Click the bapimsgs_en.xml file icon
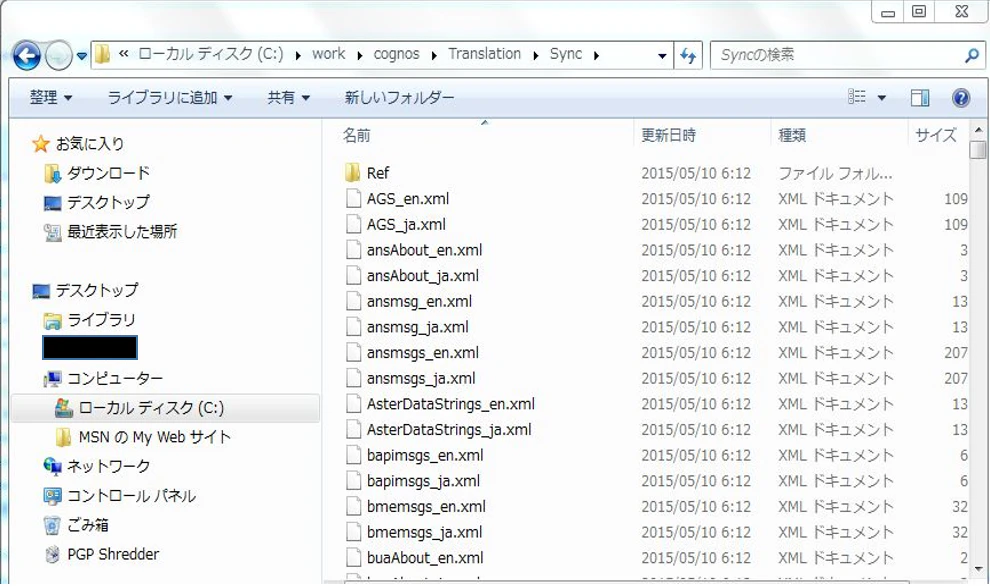The width and height of the screenshot is (990, 587). (353, 455)
